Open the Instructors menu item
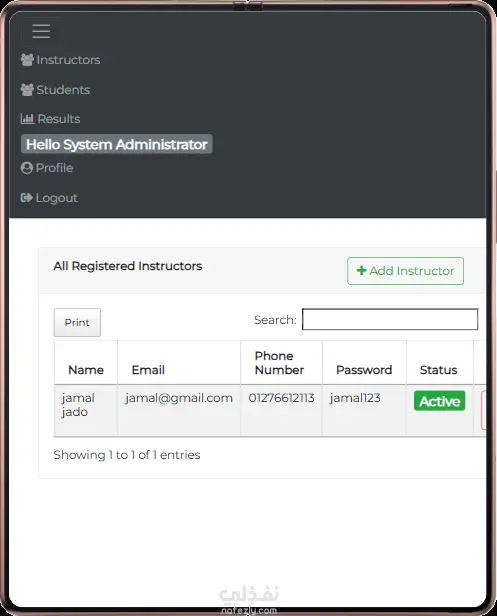The height and width of the screenshot is (616, 497). (x=61, y=60)
